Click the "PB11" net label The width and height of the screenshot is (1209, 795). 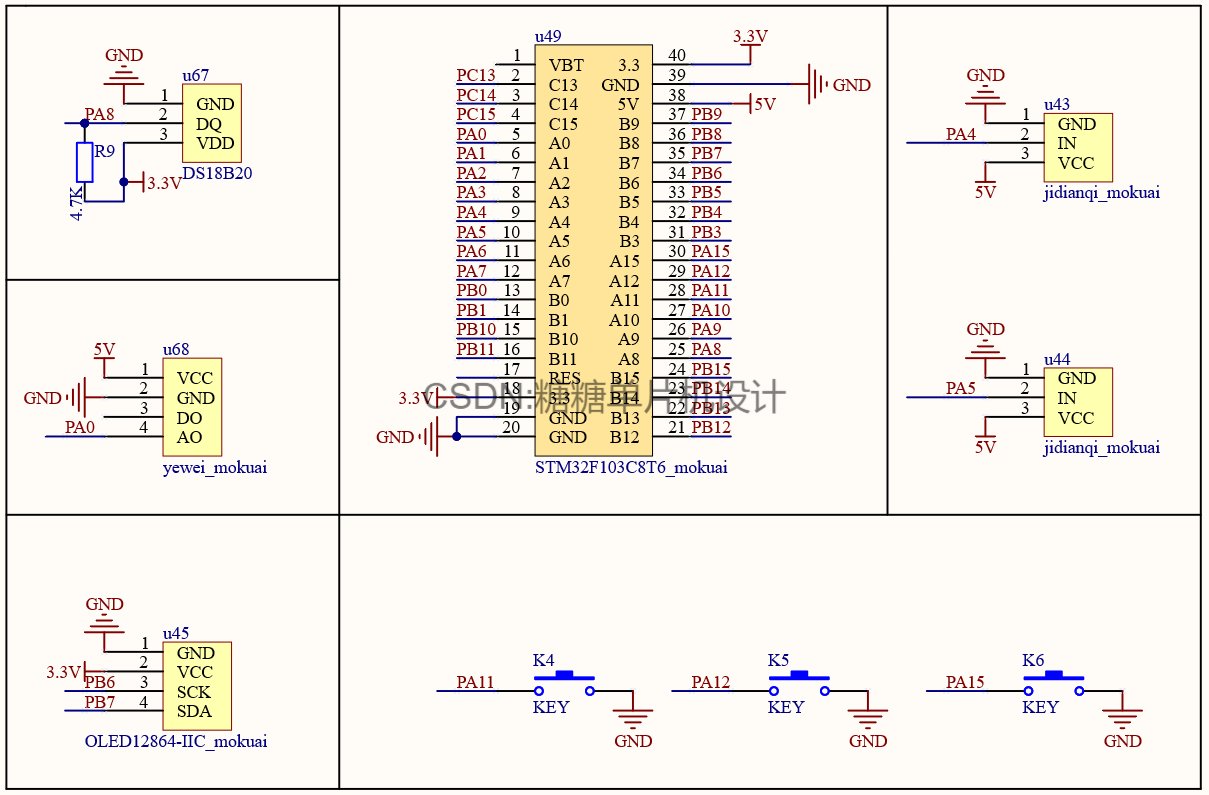click(476, 349)
